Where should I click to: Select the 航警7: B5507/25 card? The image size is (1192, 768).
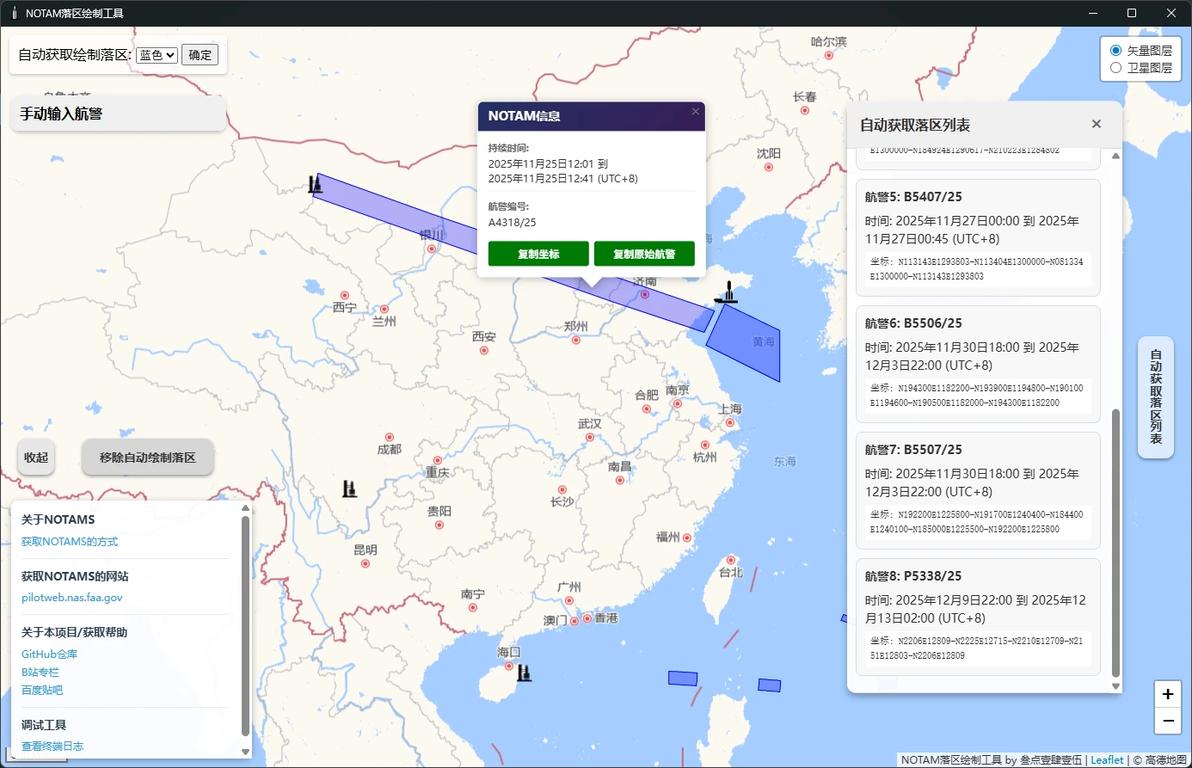tap(978, 490)
